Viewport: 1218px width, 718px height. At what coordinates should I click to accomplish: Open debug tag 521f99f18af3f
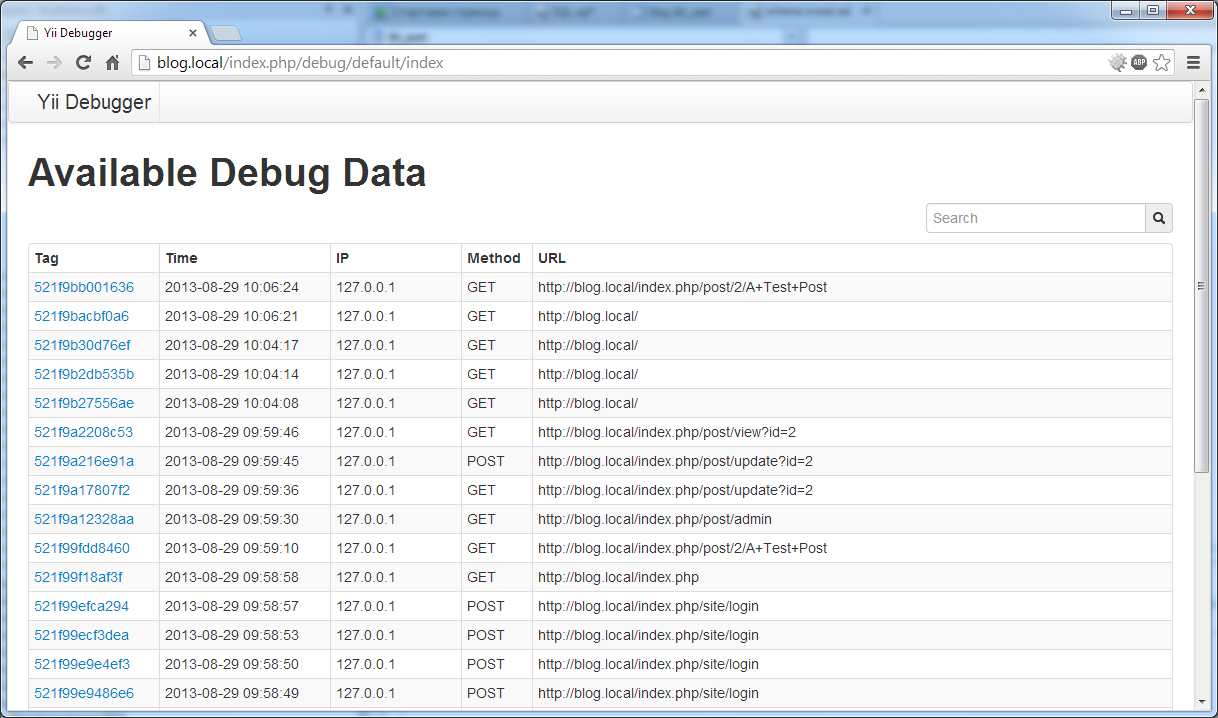click(x=79, y=577)
